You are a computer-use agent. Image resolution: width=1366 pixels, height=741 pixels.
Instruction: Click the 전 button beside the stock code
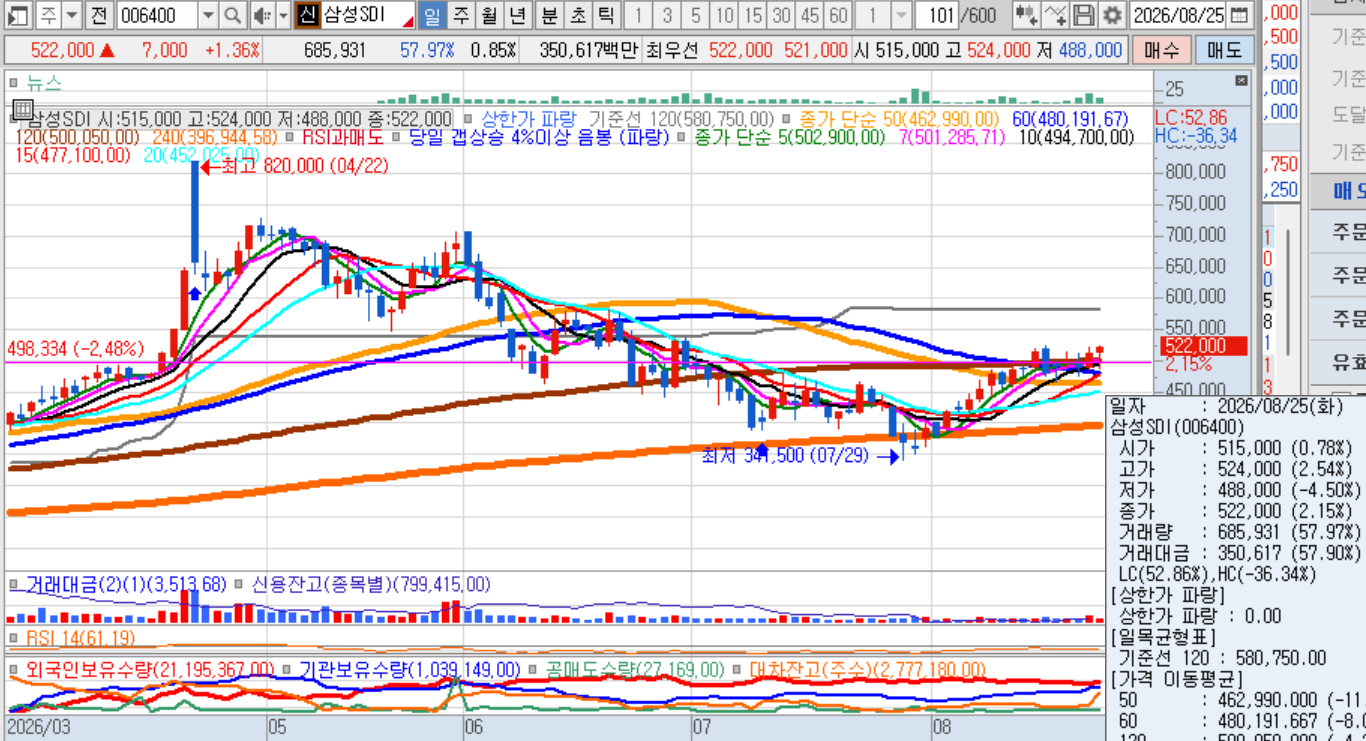pos(98,15)
